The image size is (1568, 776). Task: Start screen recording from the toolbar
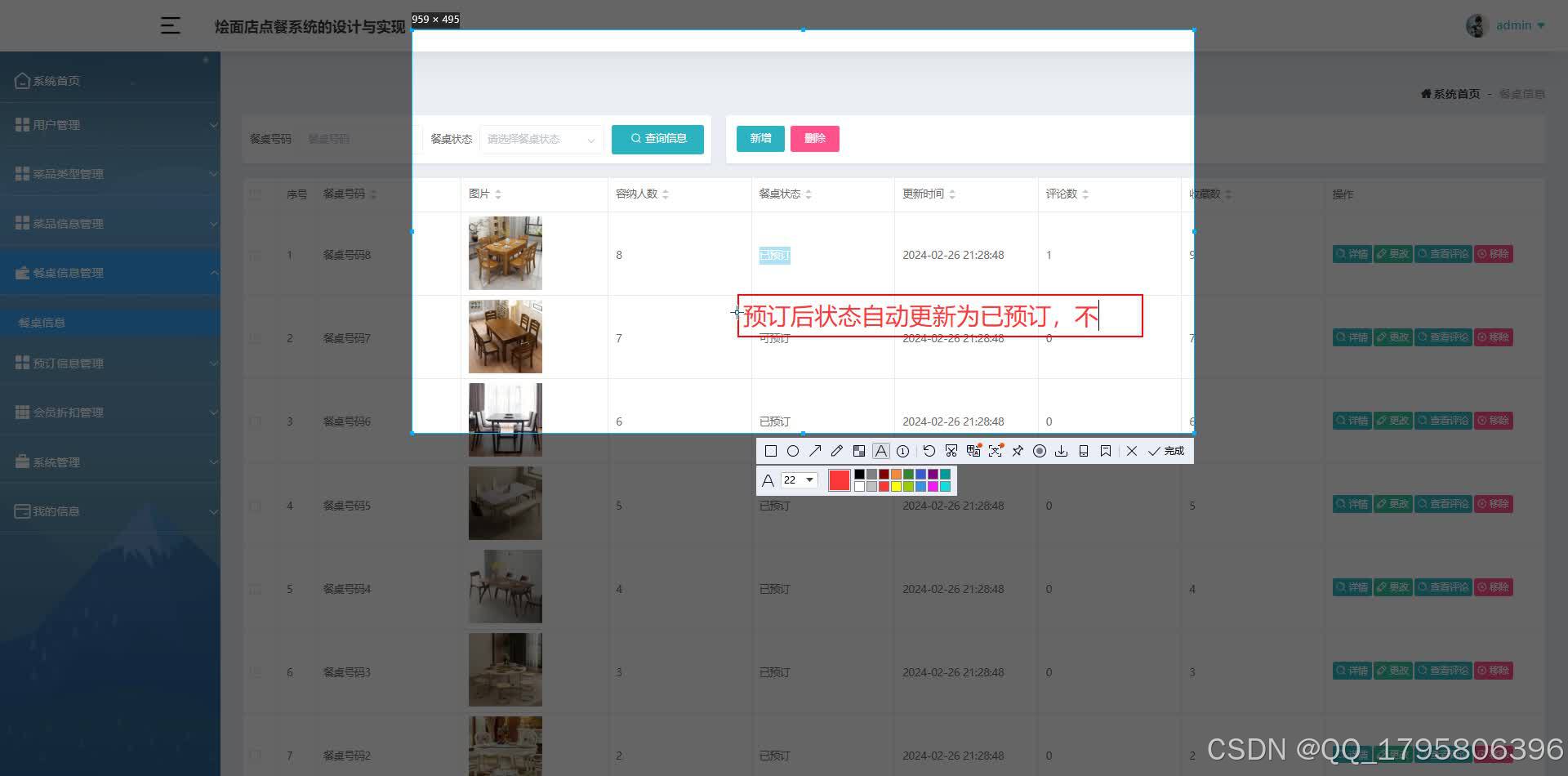[x=1040, y=451]
